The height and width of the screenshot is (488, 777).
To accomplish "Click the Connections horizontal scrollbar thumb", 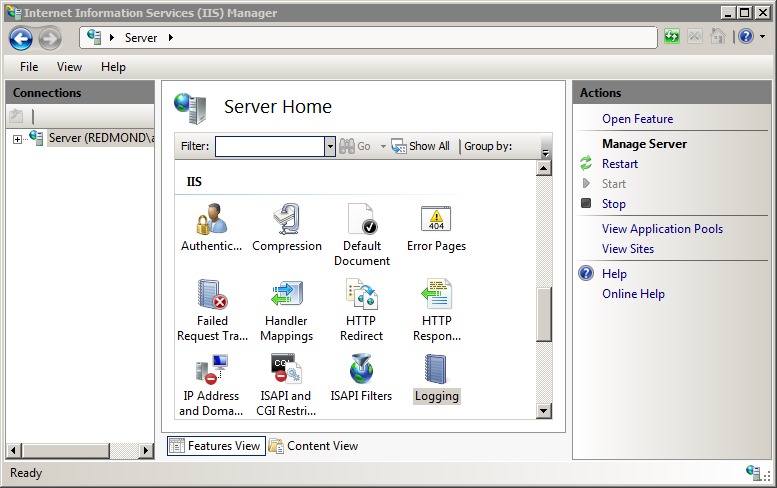I will click(66, 450).
